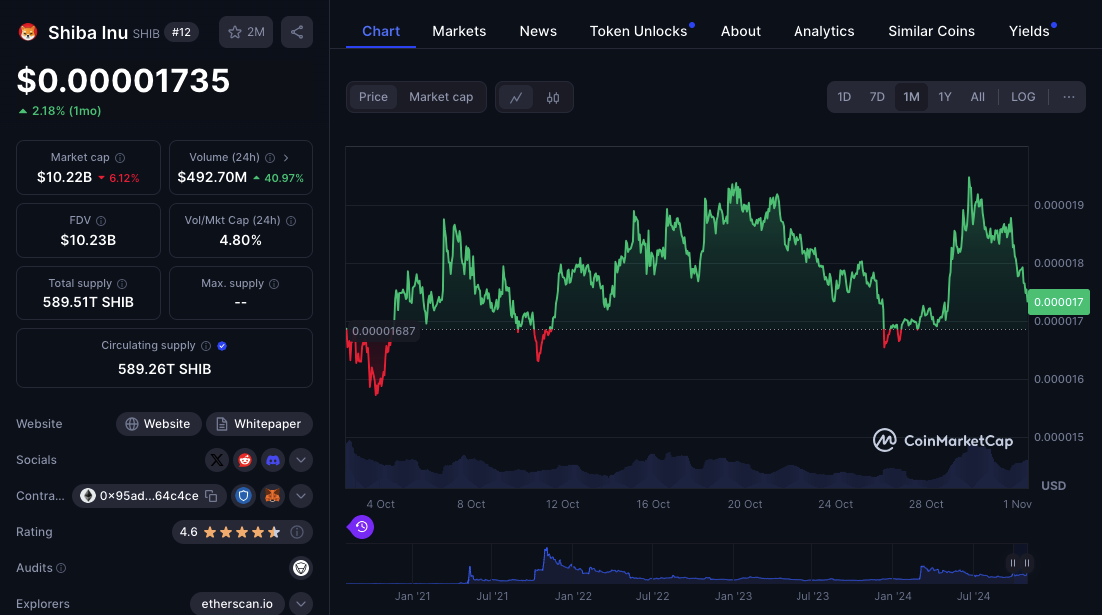Add token to MetaMask fox icon

[272, 496]
